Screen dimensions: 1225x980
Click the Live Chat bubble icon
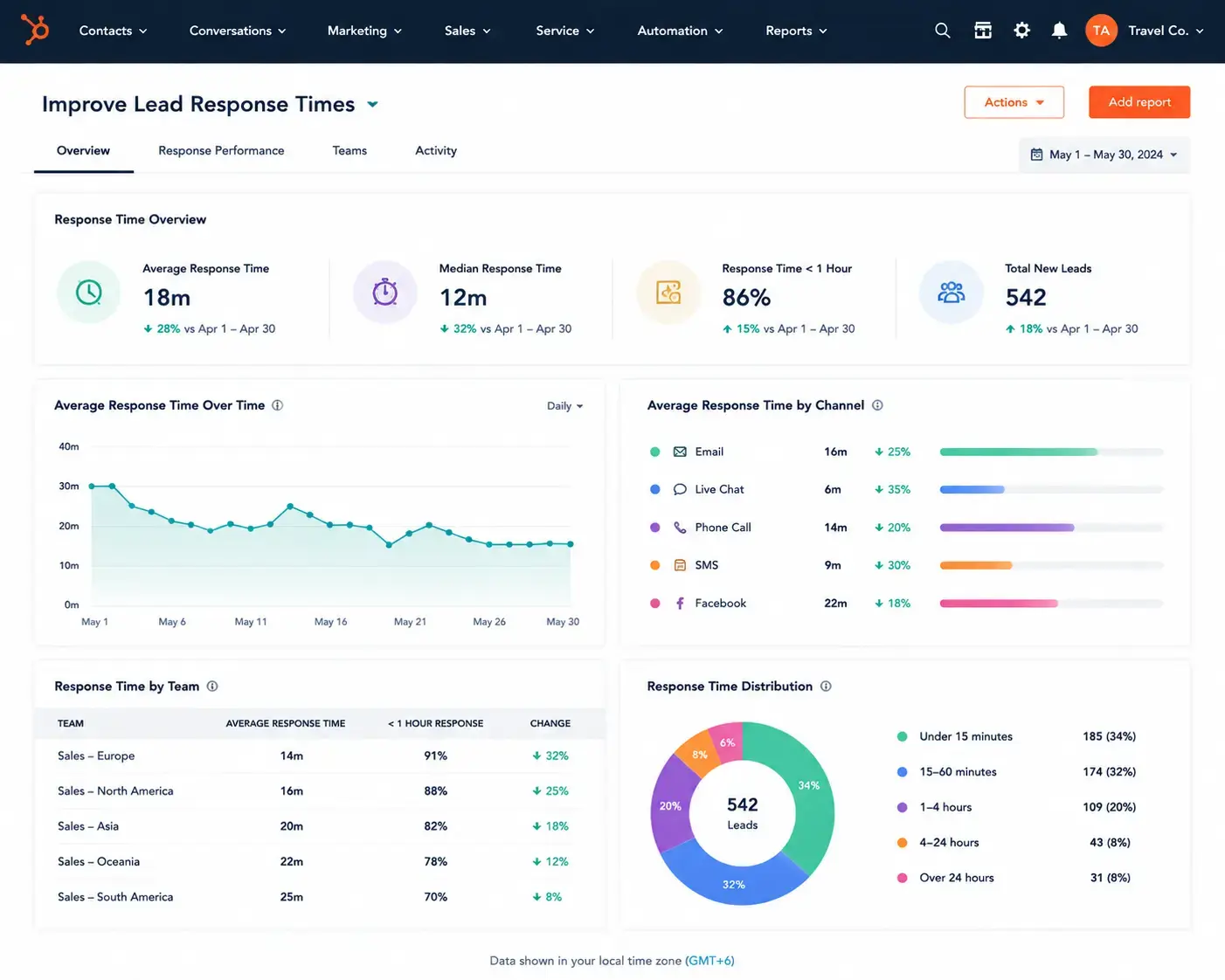[x=680, y=489]
